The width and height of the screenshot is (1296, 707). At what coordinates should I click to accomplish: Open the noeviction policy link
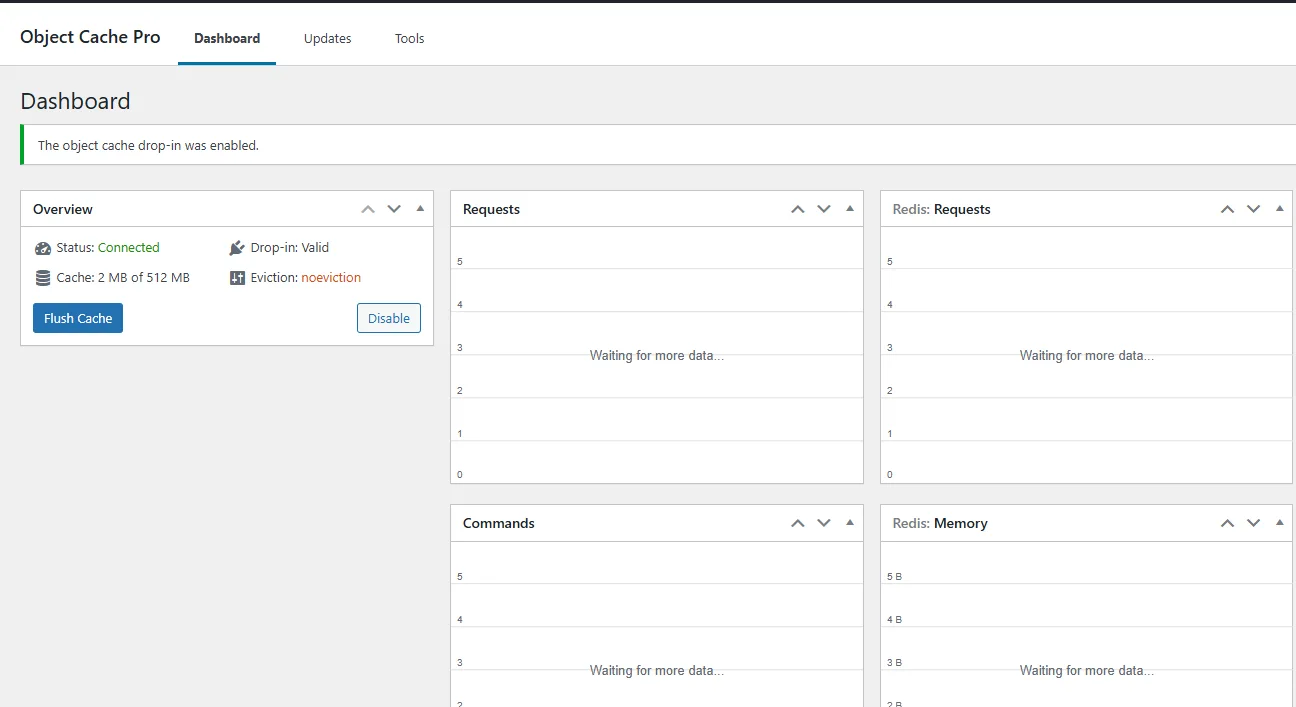[x=331, y=278]
